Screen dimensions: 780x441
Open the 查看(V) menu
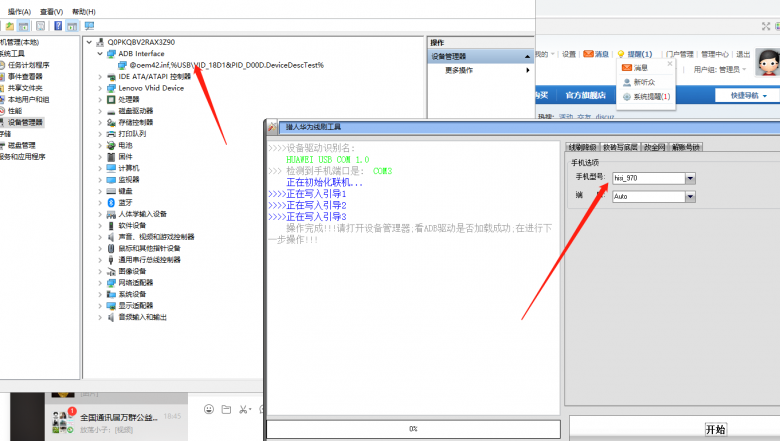pyautogui.click(x=51, y=11)
